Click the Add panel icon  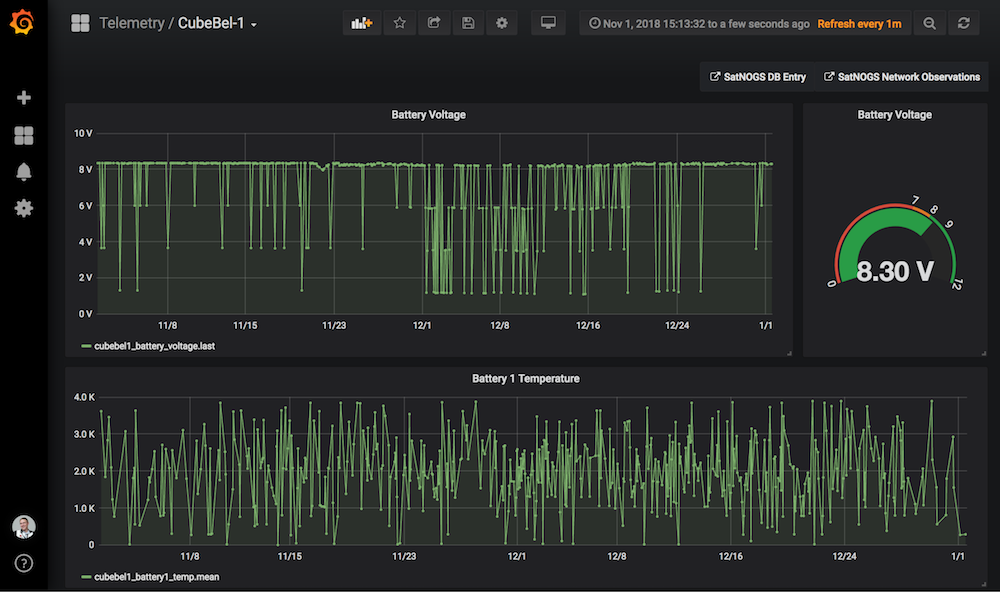click(362, 23)
